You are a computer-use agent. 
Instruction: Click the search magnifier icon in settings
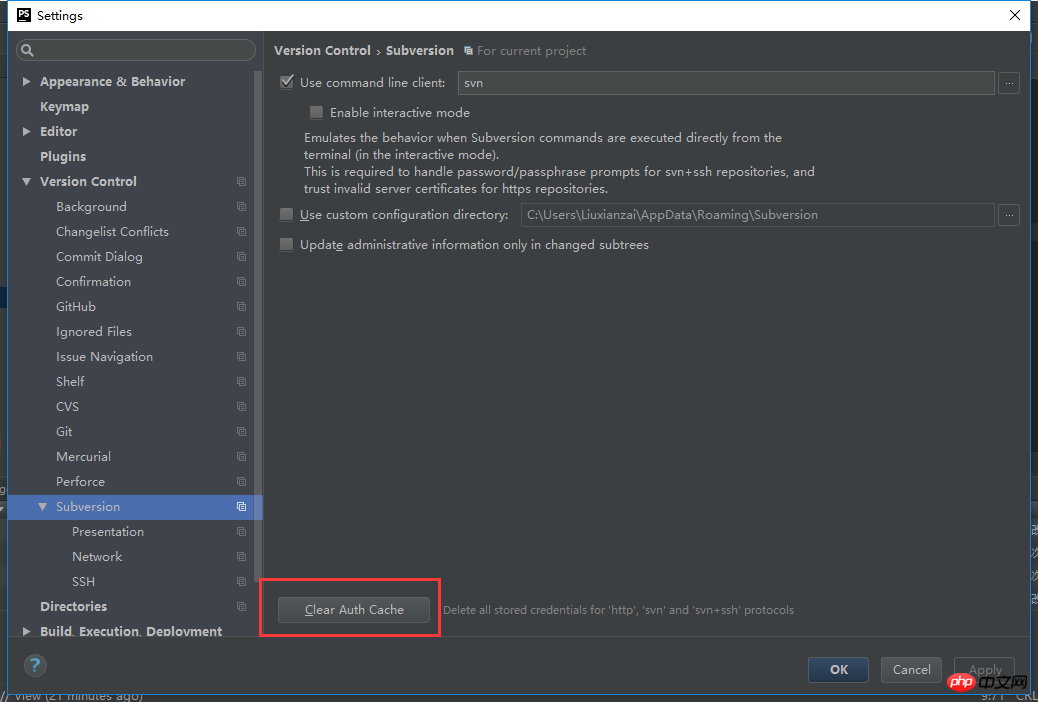click(x=27, y=50)
